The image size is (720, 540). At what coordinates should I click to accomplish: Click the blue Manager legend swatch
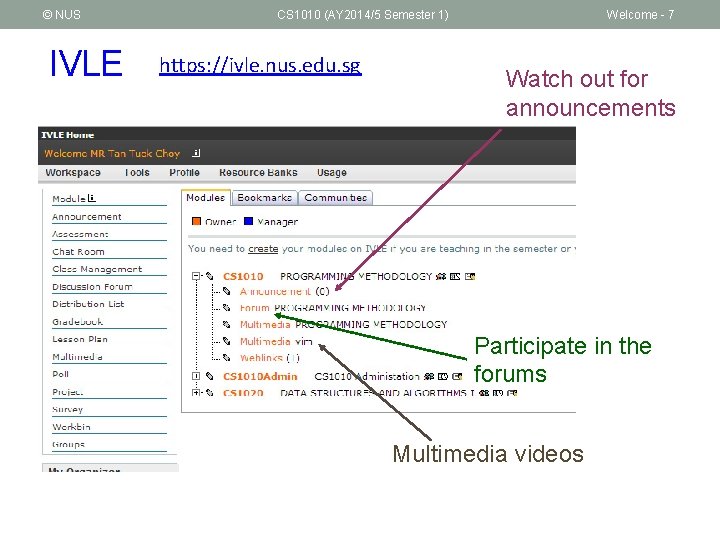248,221
